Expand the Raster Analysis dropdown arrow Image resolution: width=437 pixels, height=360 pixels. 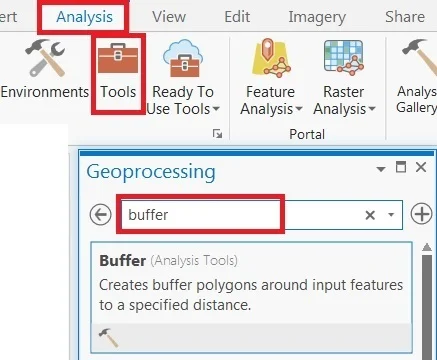pyautogui.click(x=372, y=109)
